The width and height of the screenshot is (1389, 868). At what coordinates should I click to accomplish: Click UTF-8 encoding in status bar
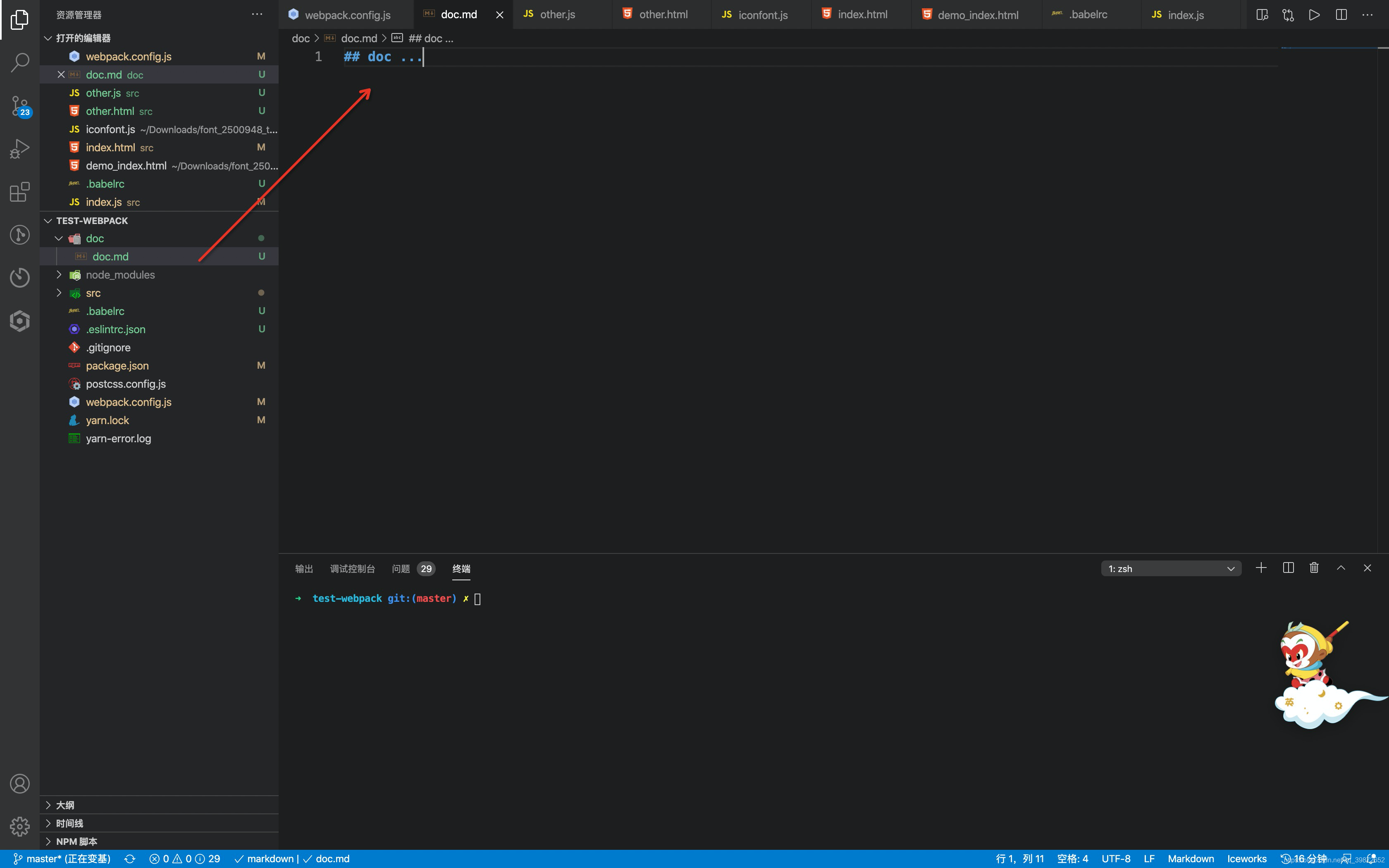click(1116, 859)
